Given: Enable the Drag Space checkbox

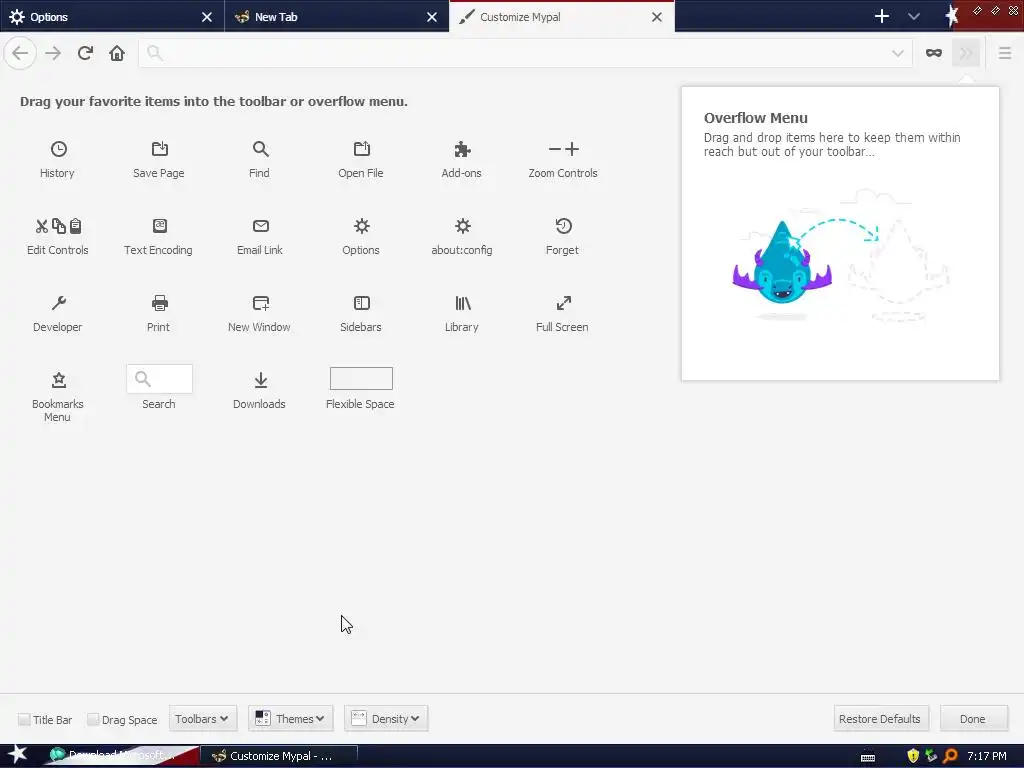Looking at the screenshot, I should [x=93, y=719].
